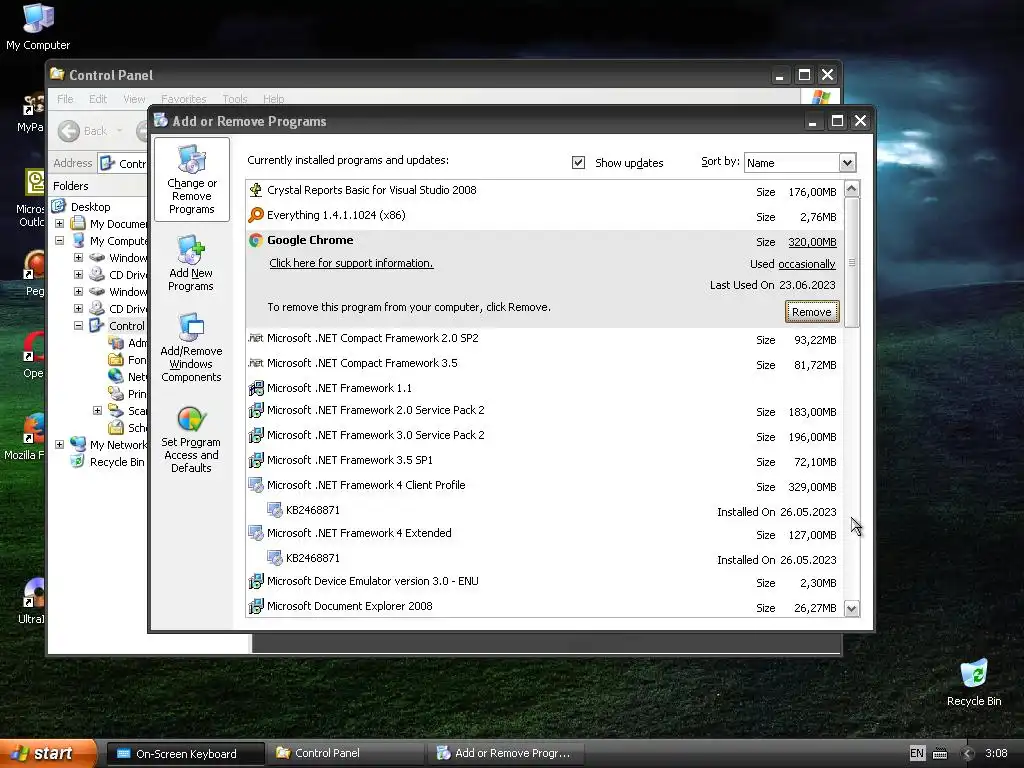
Task: Open My Computer desktop icon
Action: (x=38, y=26)
